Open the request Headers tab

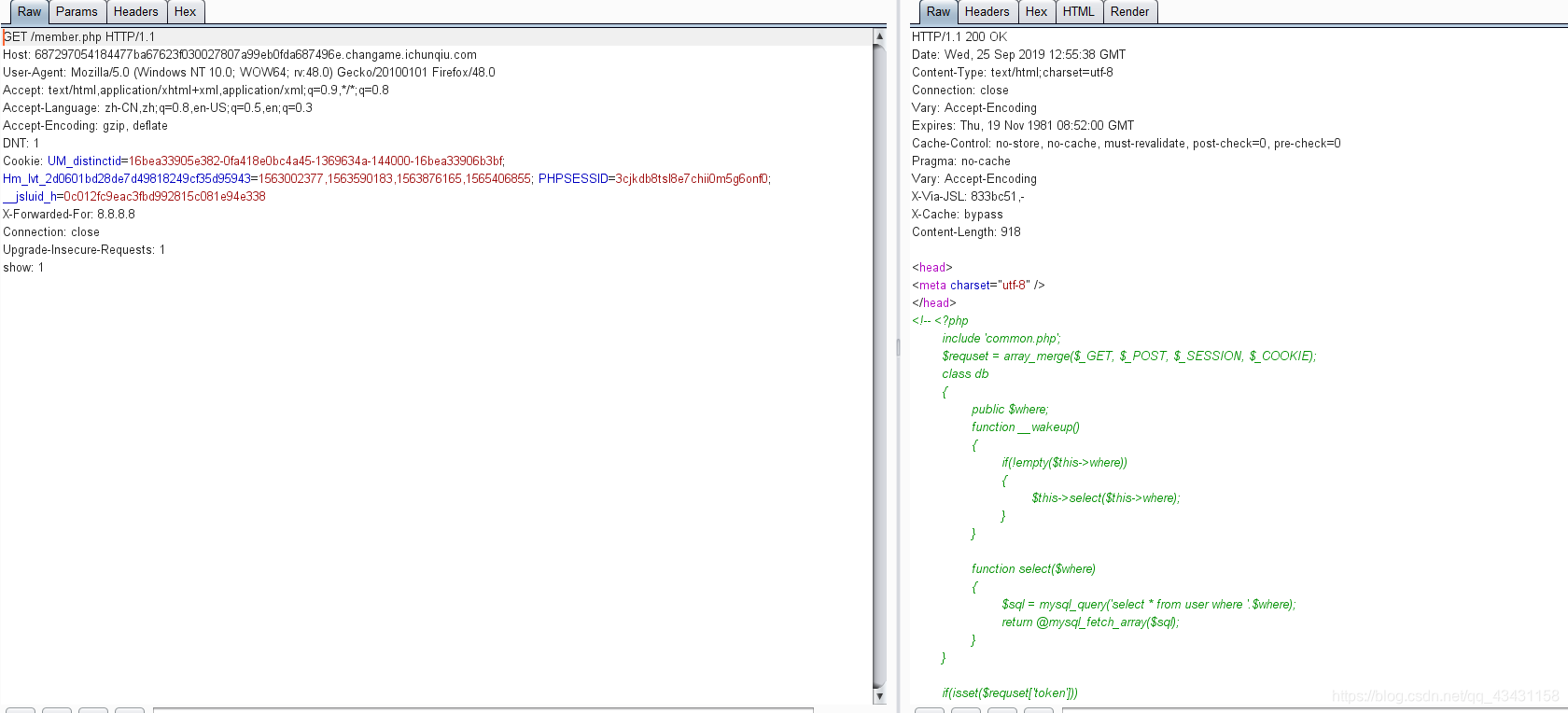pyautogui.click(x=136, y=12)
